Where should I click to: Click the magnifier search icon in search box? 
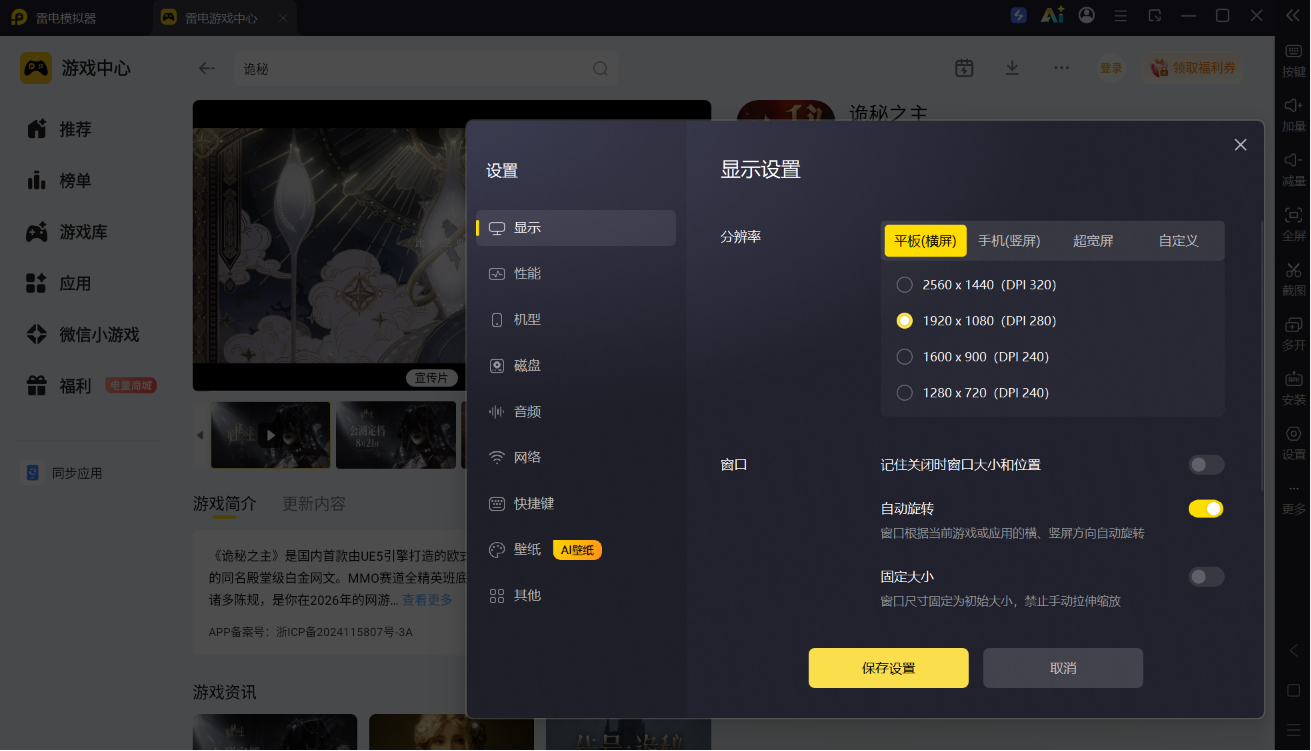pos(600,69)
